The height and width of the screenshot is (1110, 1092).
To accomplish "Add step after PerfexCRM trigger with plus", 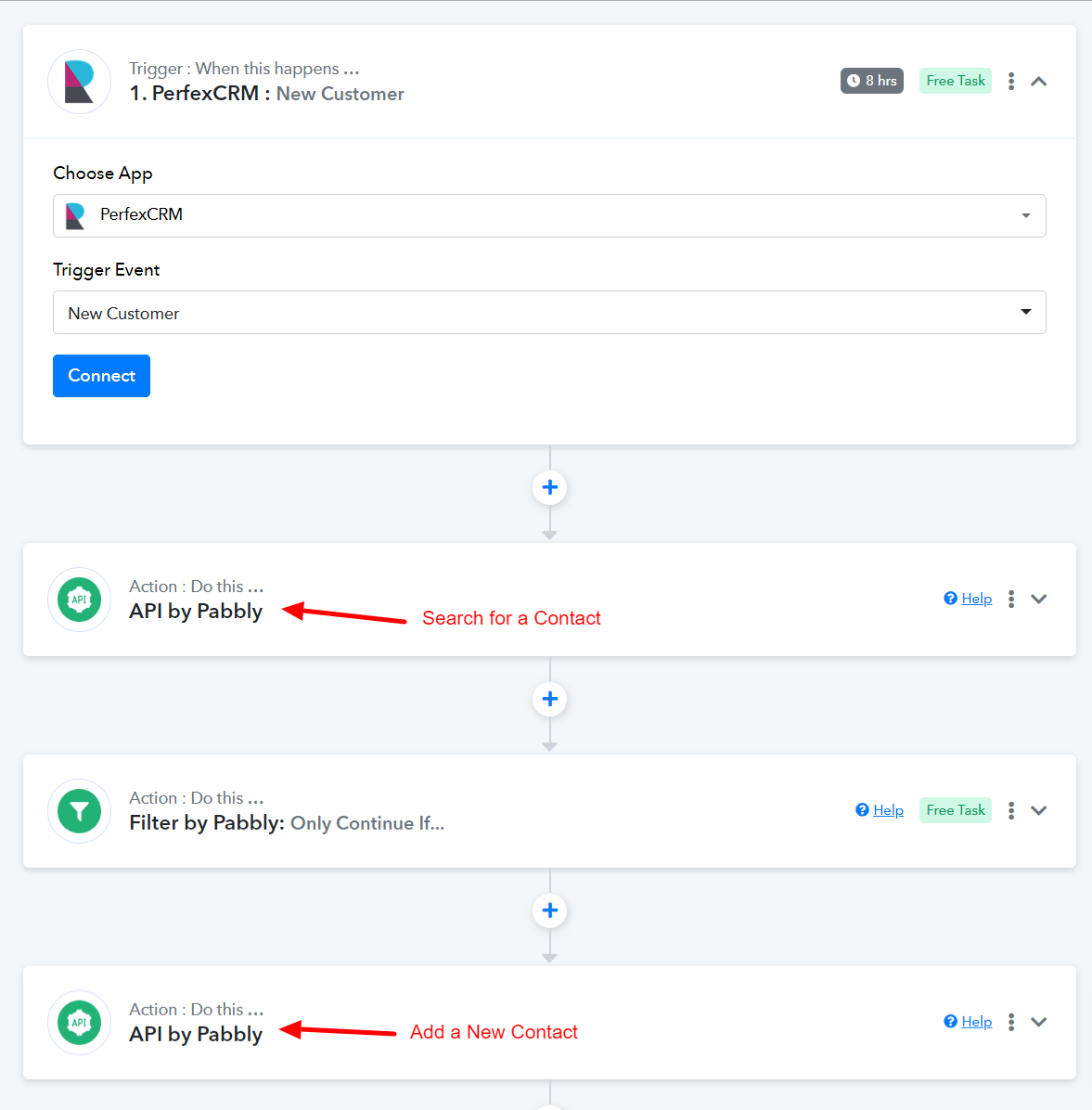I will pos(550,488).
